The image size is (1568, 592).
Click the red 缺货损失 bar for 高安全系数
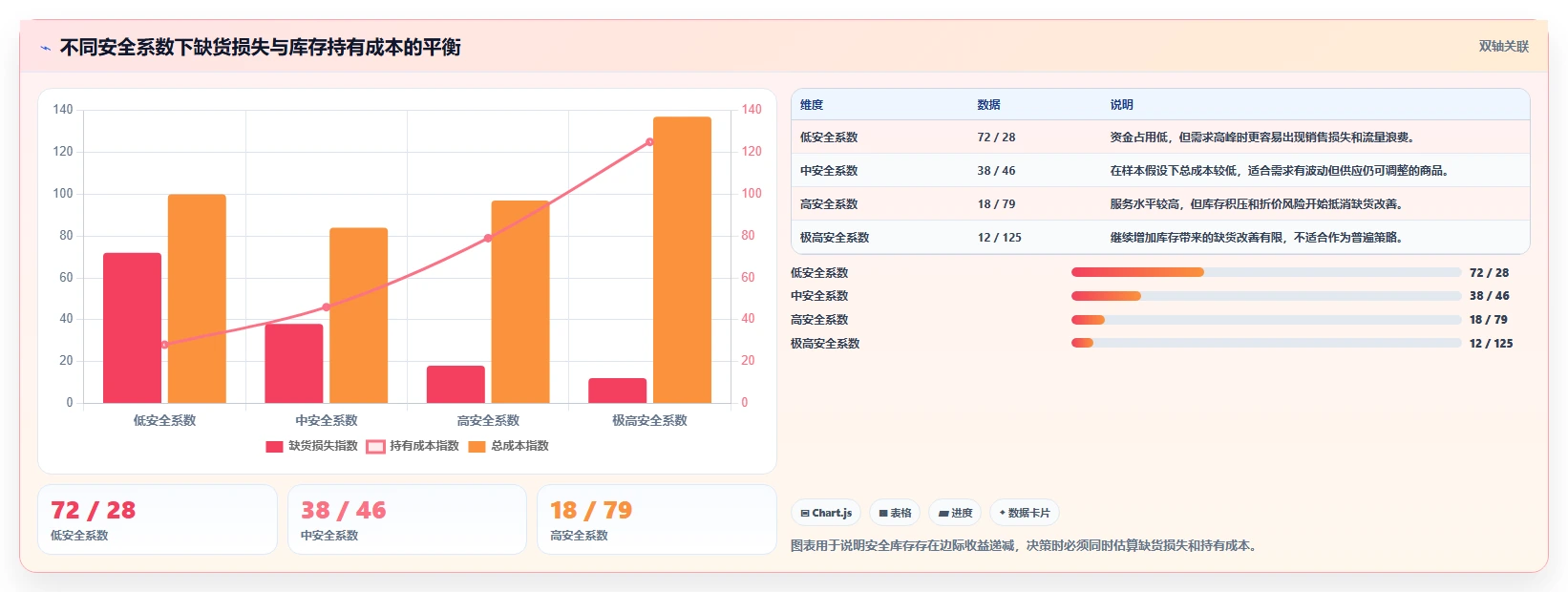point(456,384)
